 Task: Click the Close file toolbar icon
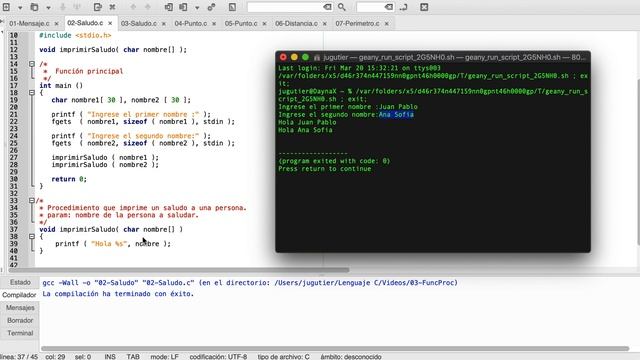click(112, 7)
